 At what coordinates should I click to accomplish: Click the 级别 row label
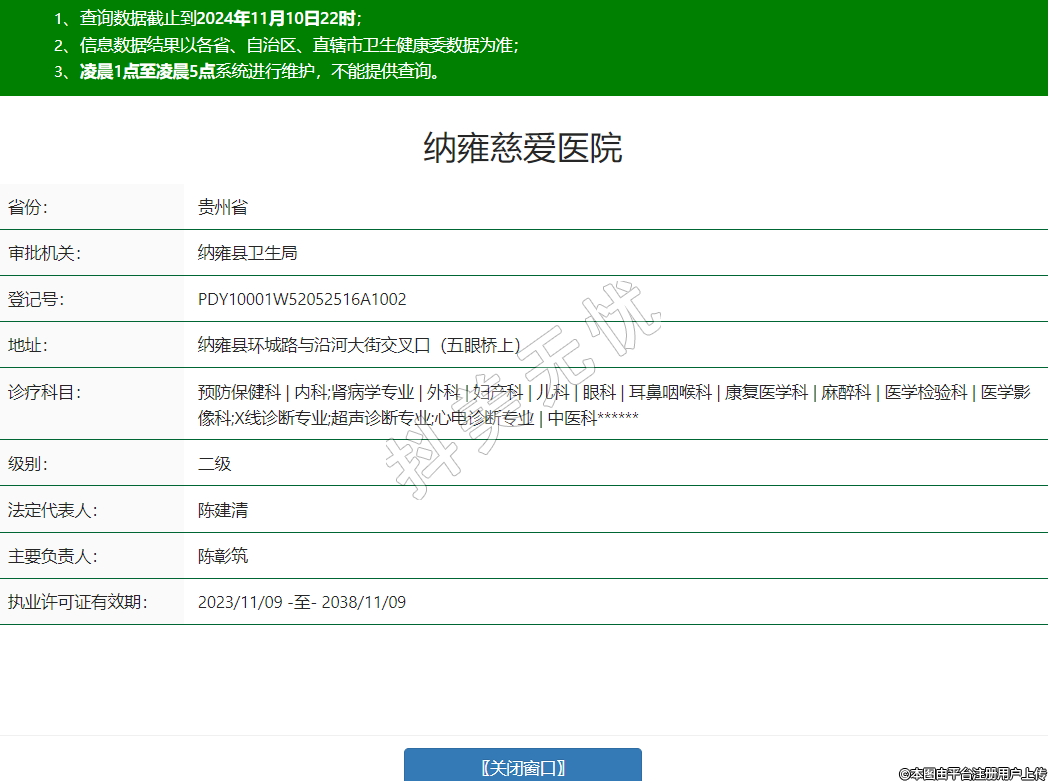click(x=28, y=464)
